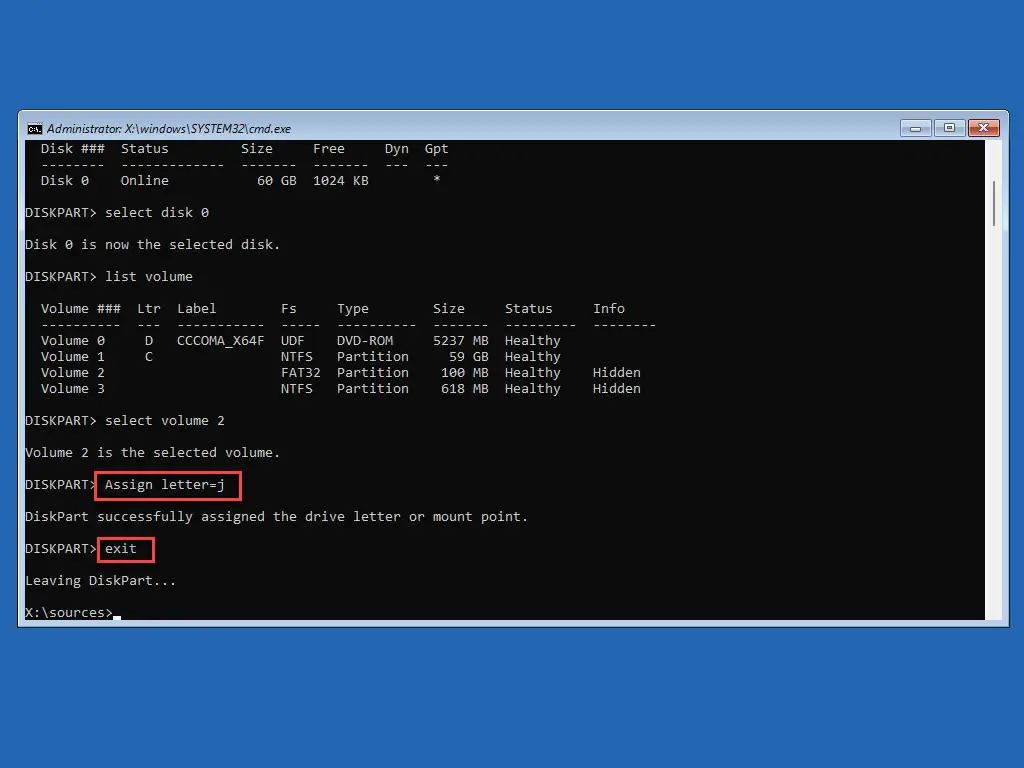Close the command prompt window
Screen dimensions: 1024x768
point(983,128)
